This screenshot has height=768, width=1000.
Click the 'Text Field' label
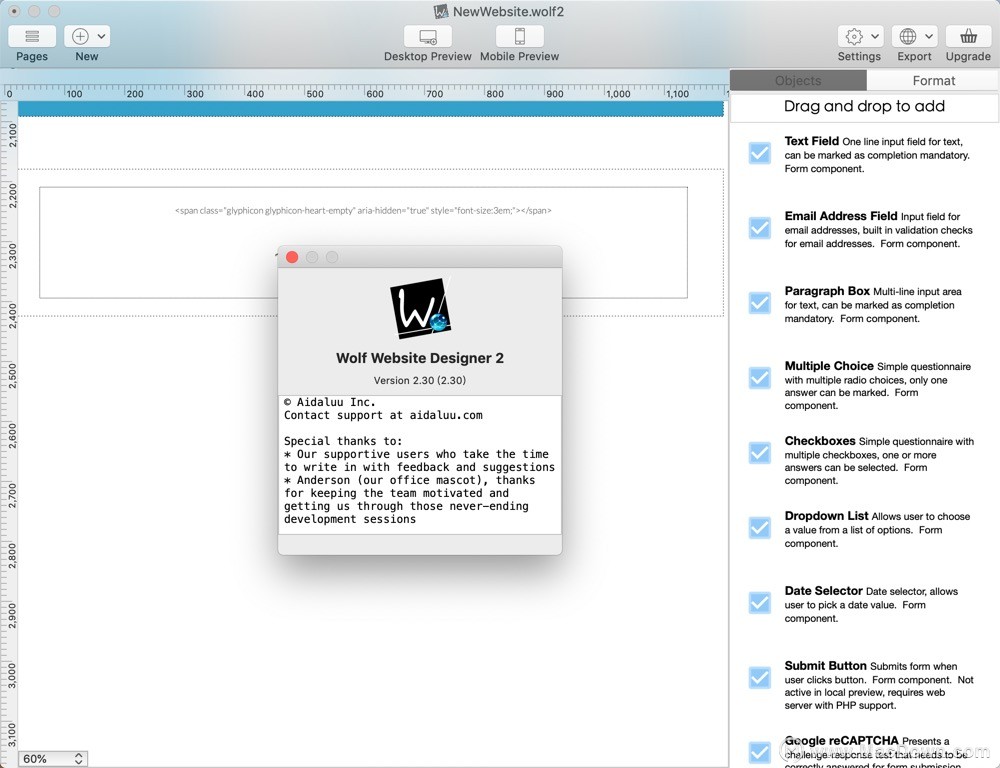click(x=811, y=141)
